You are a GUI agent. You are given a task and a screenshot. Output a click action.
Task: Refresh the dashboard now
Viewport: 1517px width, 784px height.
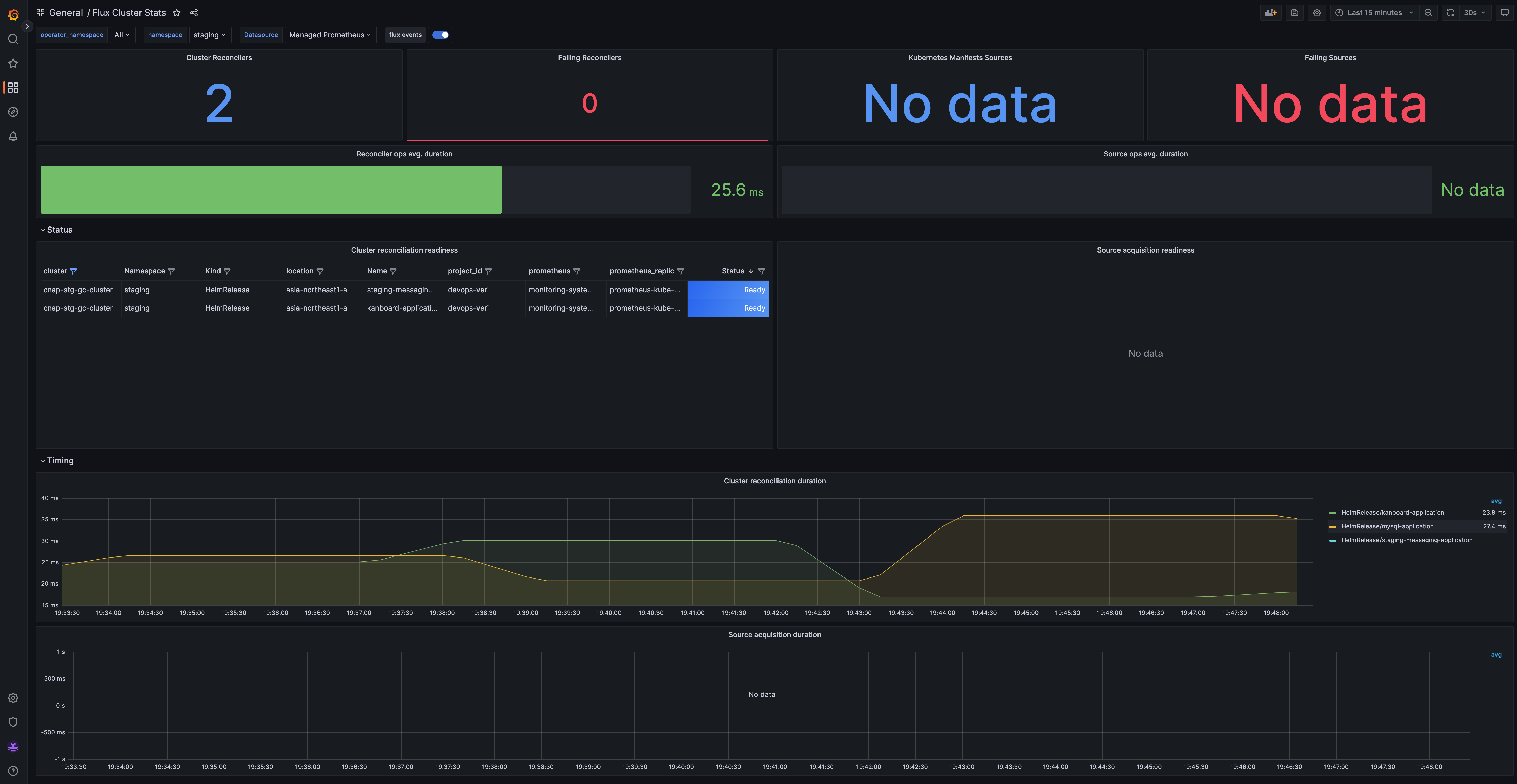pyautogui.click(x=1450, y=13)
